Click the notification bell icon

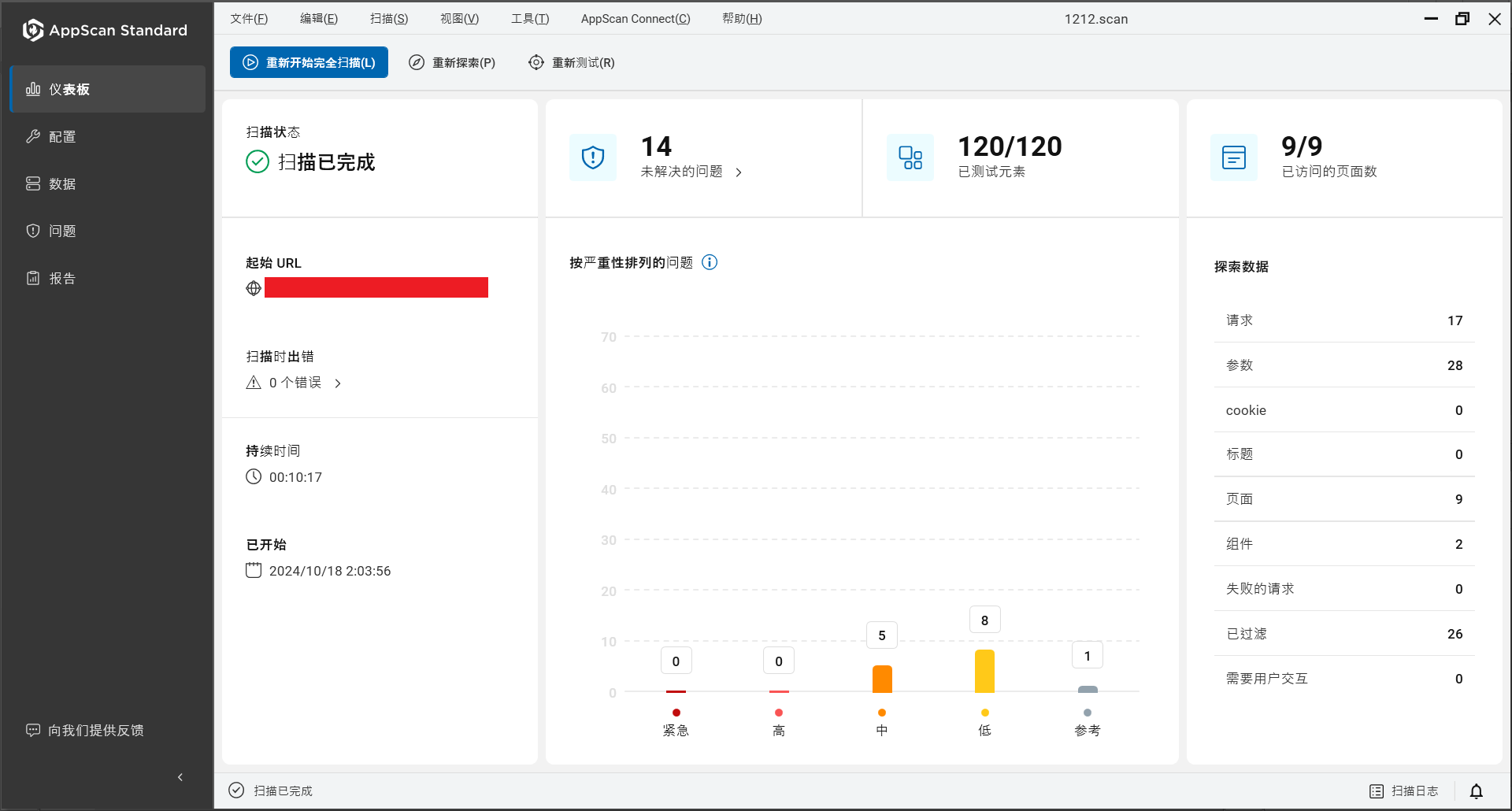click(x=1477, y=791)
